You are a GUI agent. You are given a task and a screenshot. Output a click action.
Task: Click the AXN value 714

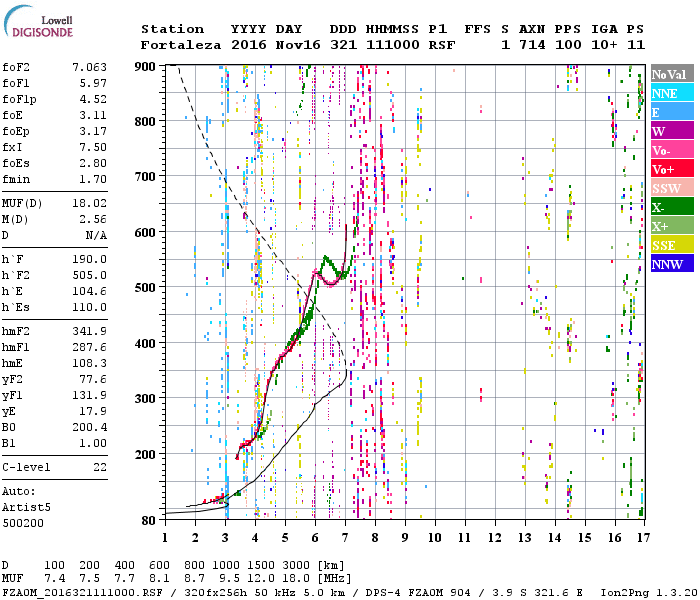tap(532, 45)
